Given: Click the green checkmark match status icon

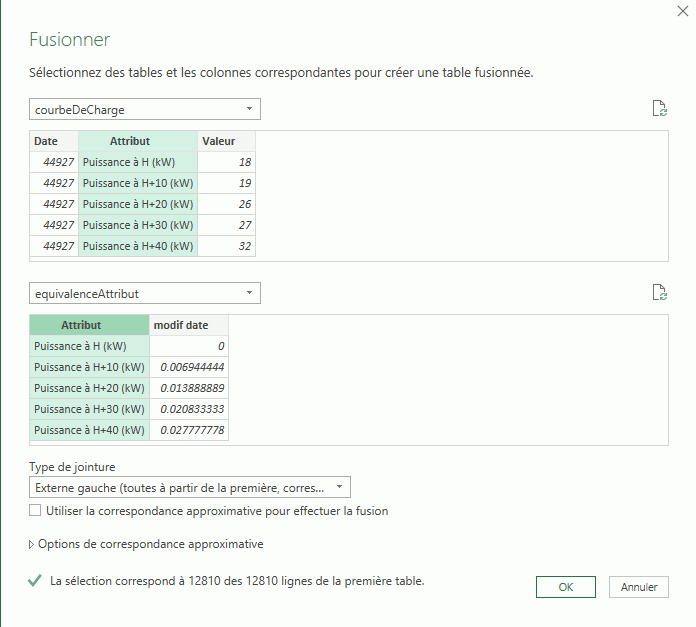Looking at the screenshot, I should click(35, 580).
